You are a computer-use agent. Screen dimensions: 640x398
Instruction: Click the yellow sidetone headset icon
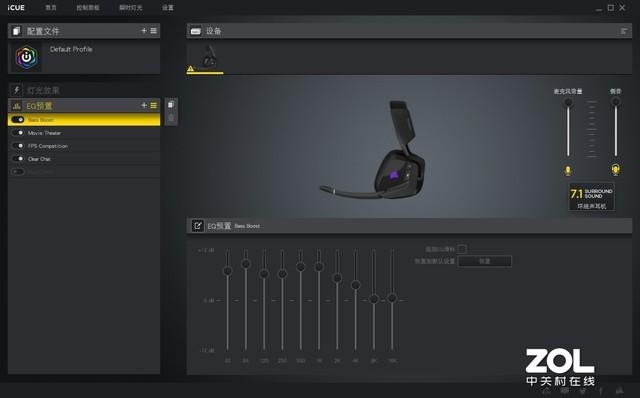(x=616, y=169)
